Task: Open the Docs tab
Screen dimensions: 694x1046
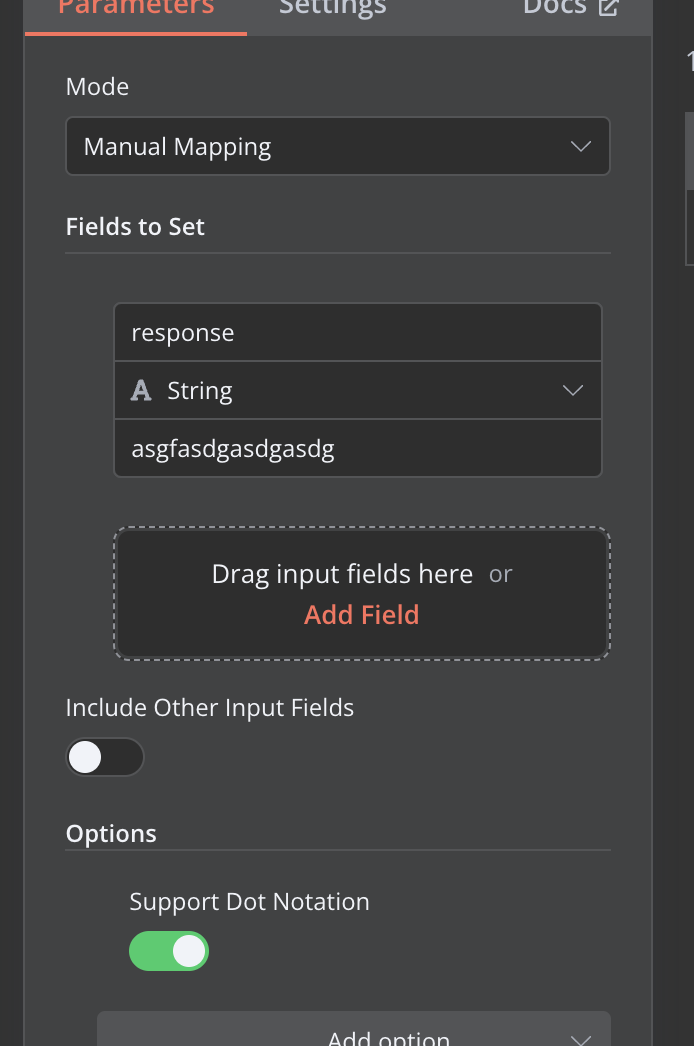Action: [x=571, y=8]
